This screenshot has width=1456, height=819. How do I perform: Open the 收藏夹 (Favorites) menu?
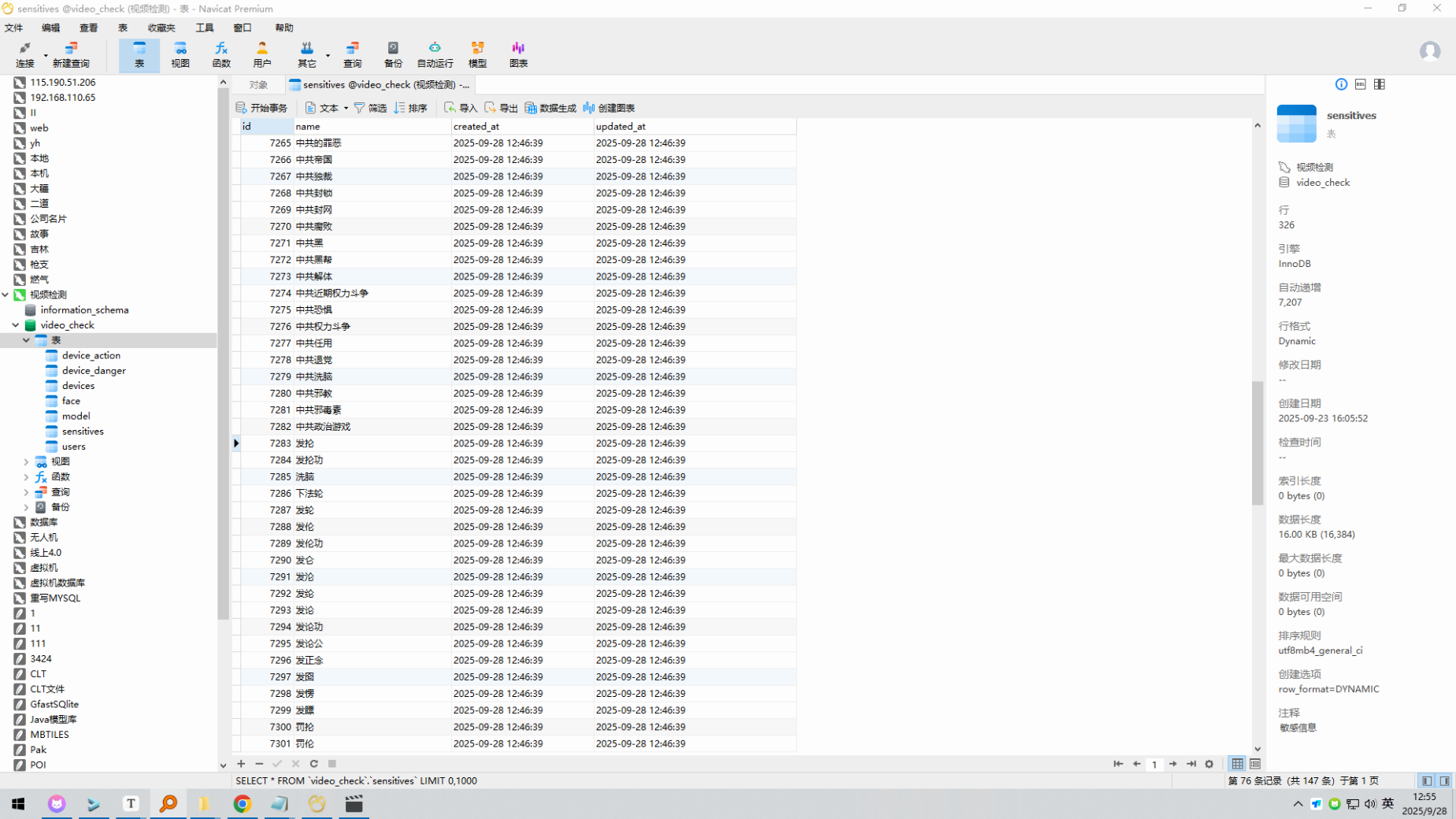161,28
